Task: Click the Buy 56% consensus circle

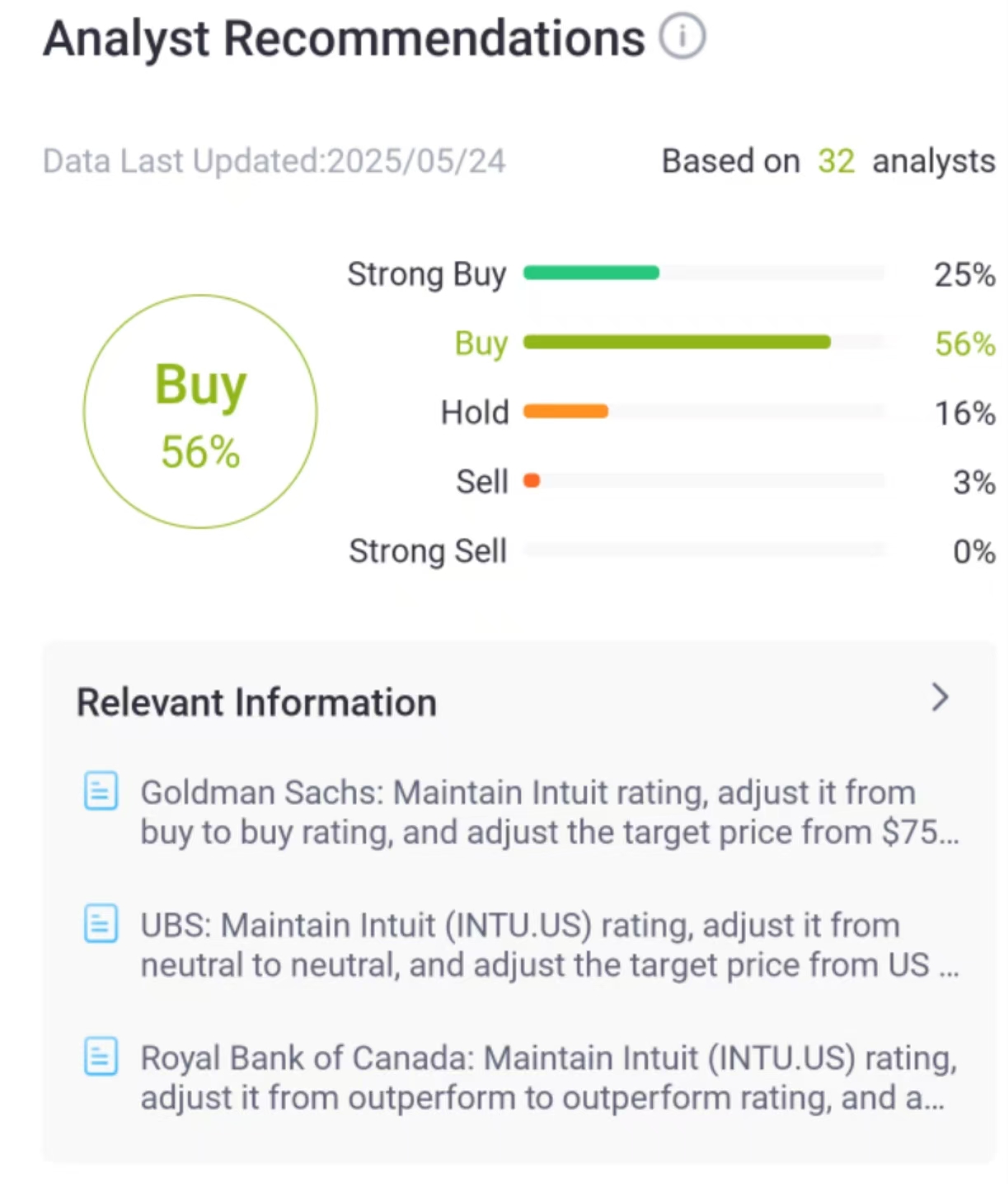Action: click(200, 411)
